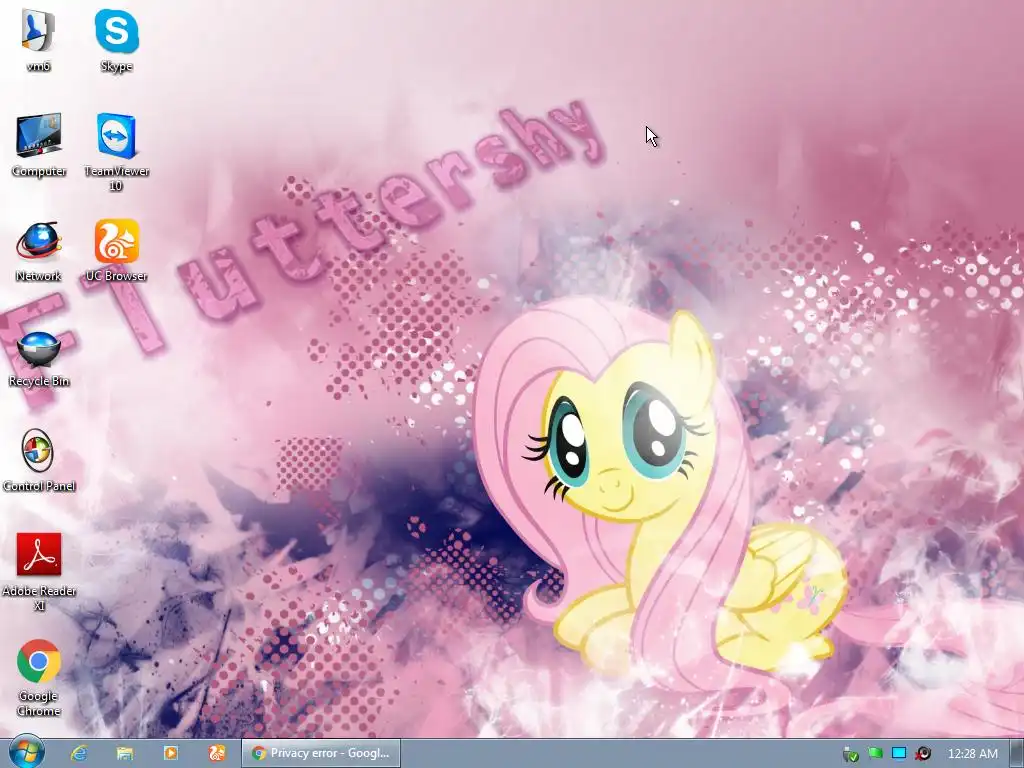Screen dimensions: 1024x768
Task: Restore the Privacy error Chrome window
Action: tap(321, 754)
